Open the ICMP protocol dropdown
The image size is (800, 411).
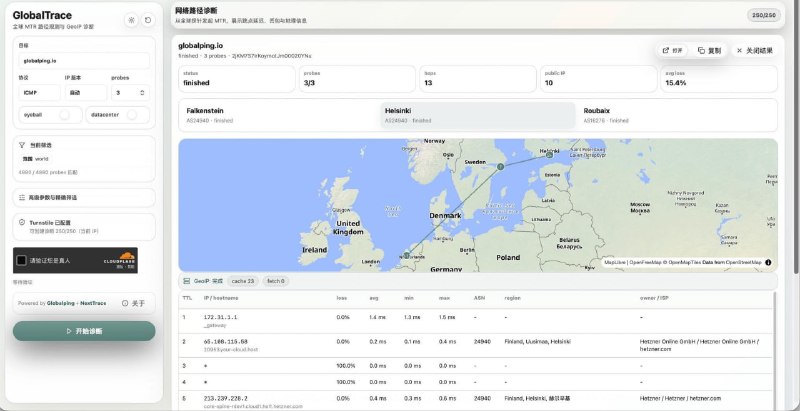pos(40,93)
